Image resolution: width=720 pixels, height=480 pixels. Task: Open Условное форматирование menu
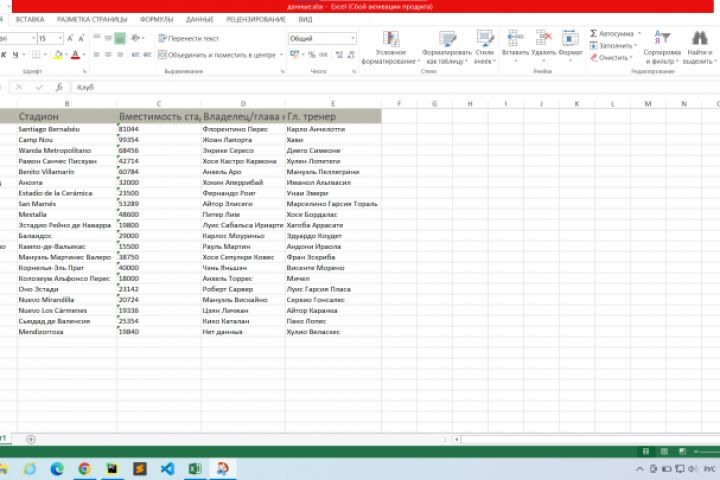click(391, 47)
